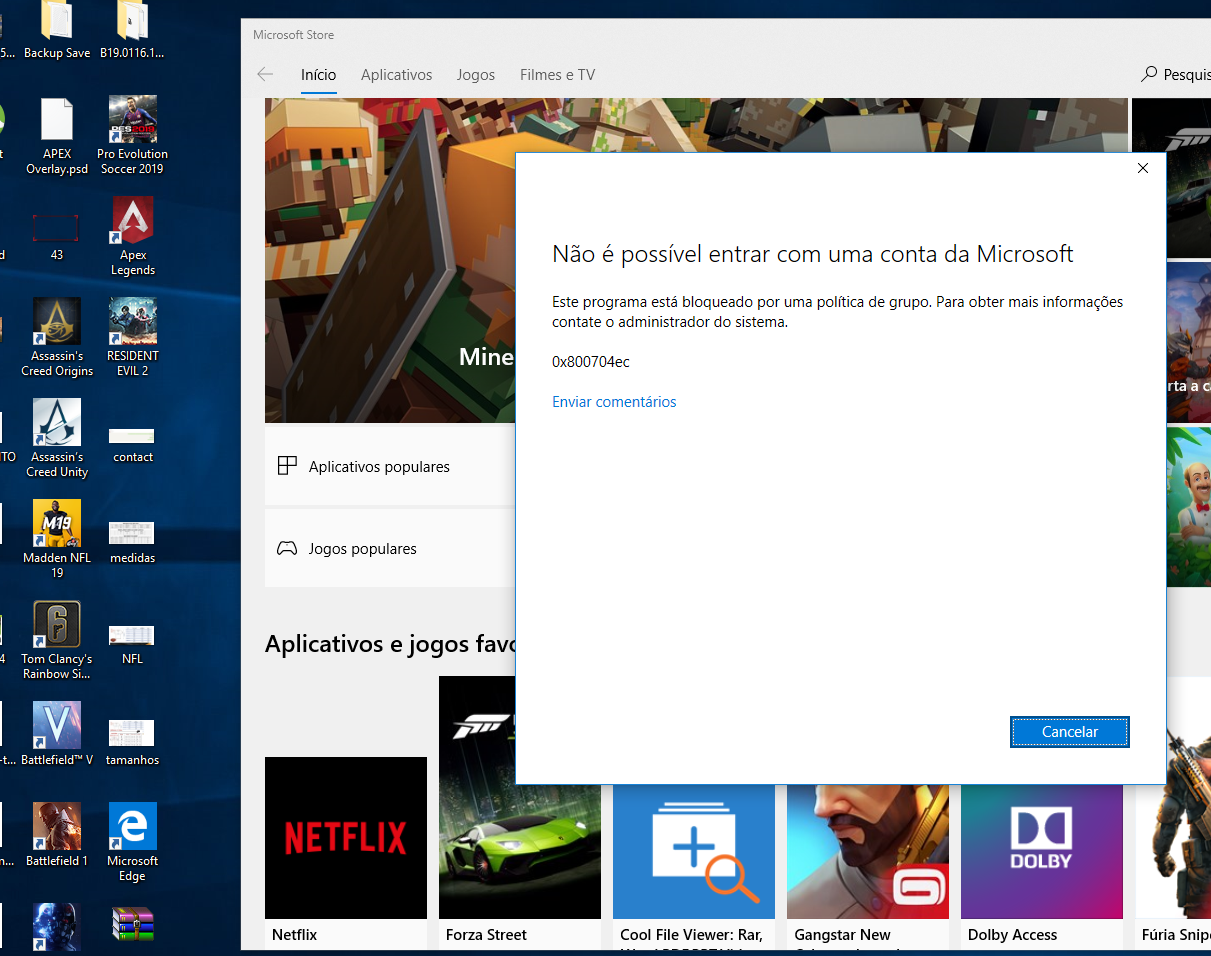Select the Backup Save folder on desktop
1211x956 pixels.
coord(57,31)
